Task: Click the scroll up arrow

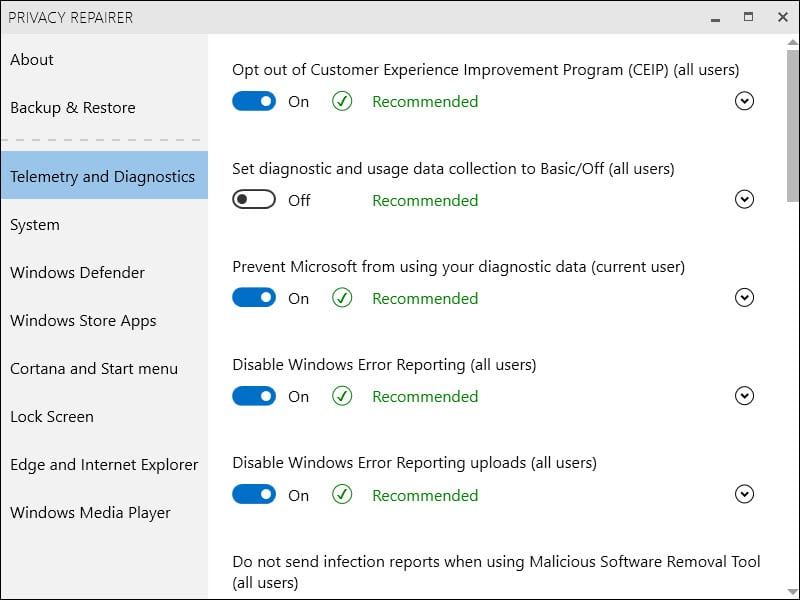Action: click(x=792, y=42)
